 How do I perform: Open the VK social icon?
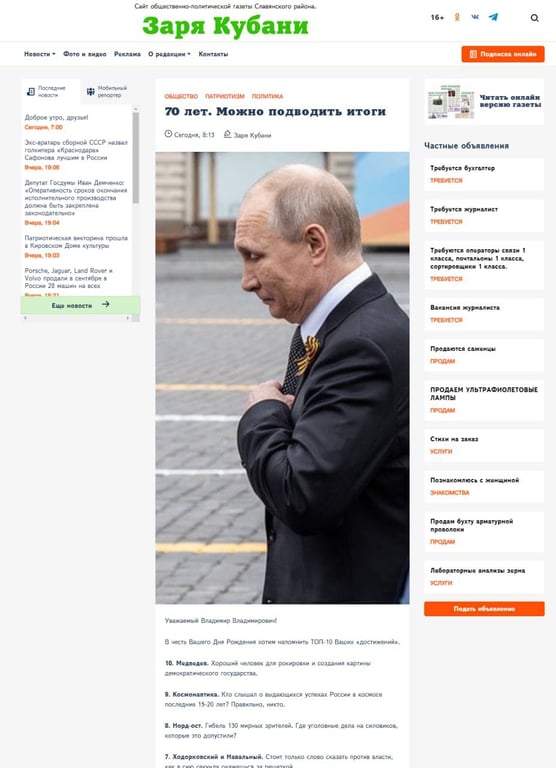coord(475,17)
